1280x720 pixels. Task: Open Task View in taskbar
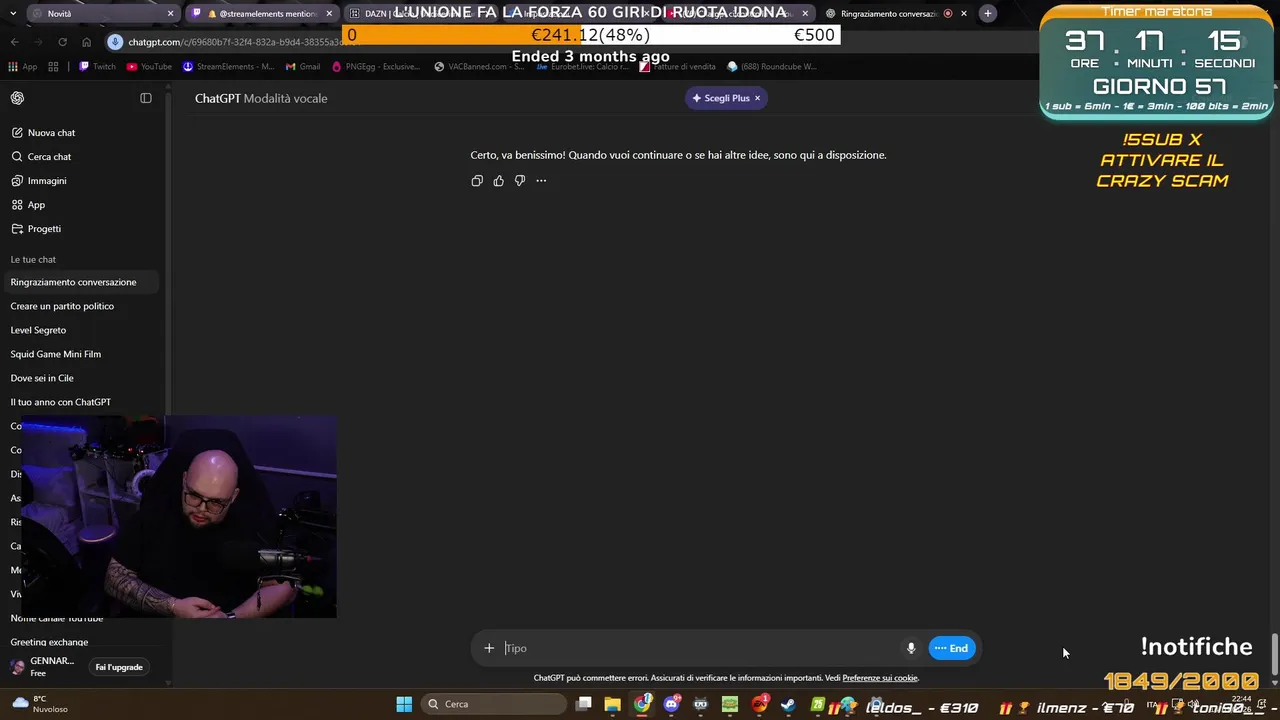tap(584, 704)
